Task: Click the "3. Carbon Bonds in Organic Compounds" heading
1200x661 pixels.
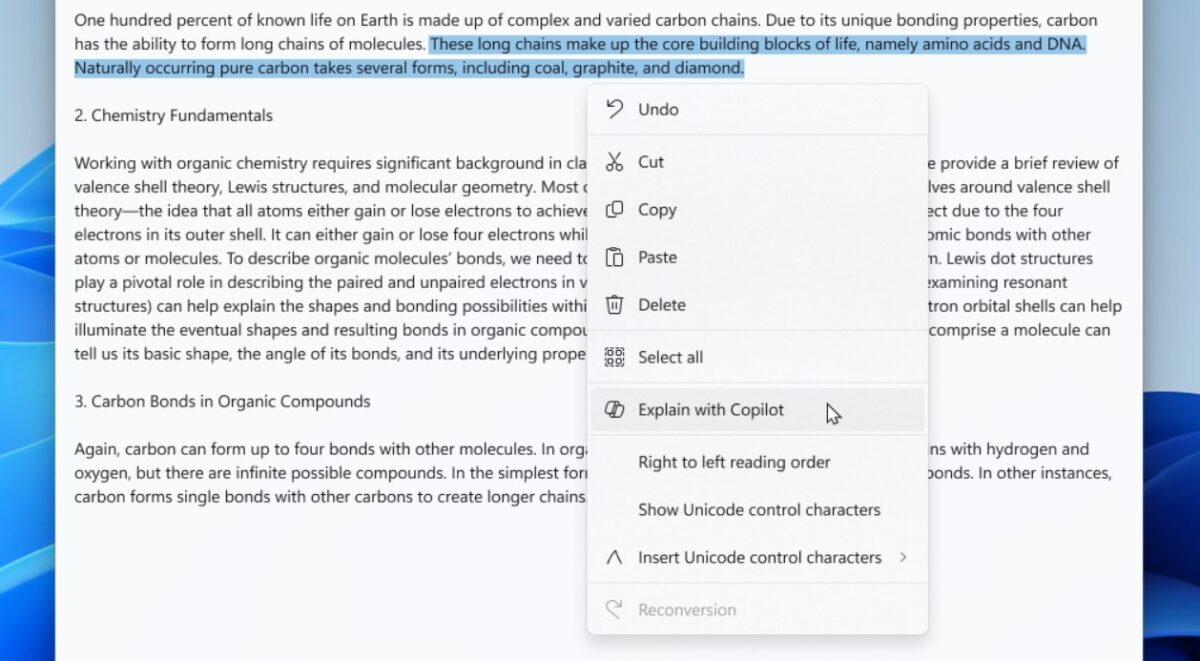Action: [x=222, y=402]
